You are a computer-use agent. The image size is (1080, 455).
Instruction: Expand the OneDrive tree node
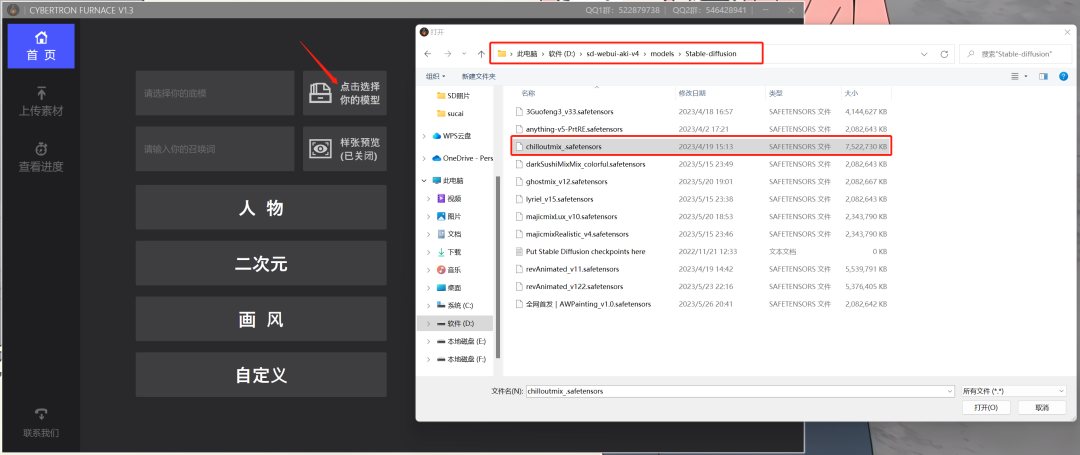pyautogui.click(x=424, y=158)
